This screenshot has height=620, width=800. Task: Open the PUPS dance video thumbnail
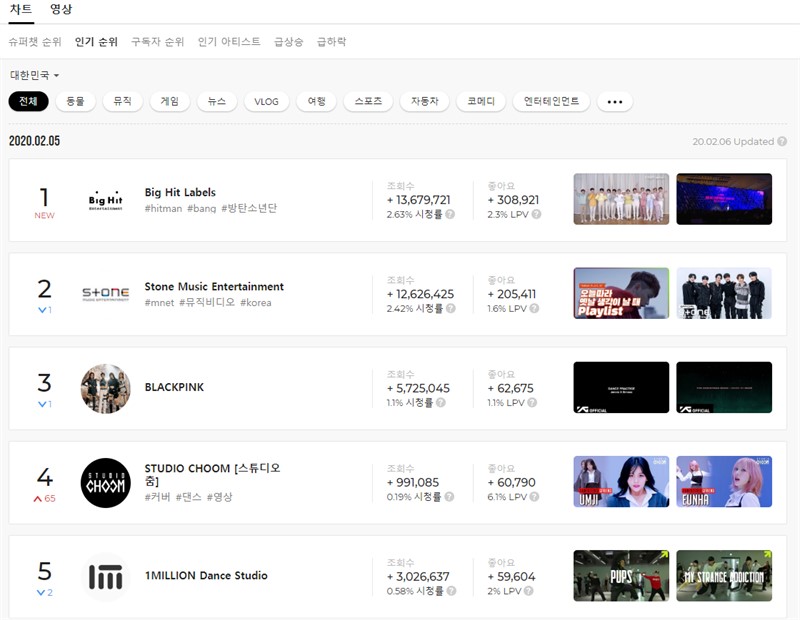coord(621,576)
